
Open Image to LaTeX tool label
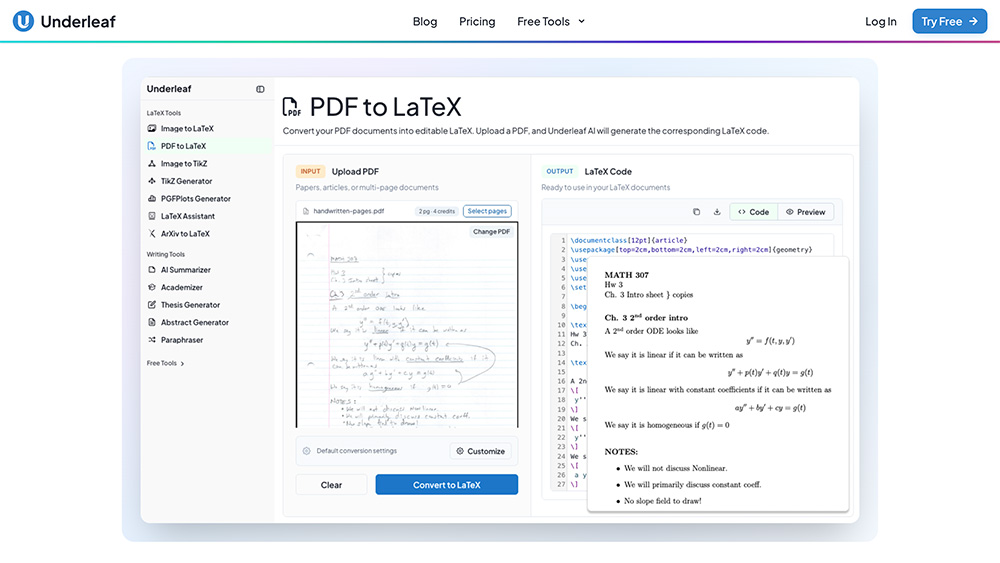pyautogui.click(x=187, y=128)
